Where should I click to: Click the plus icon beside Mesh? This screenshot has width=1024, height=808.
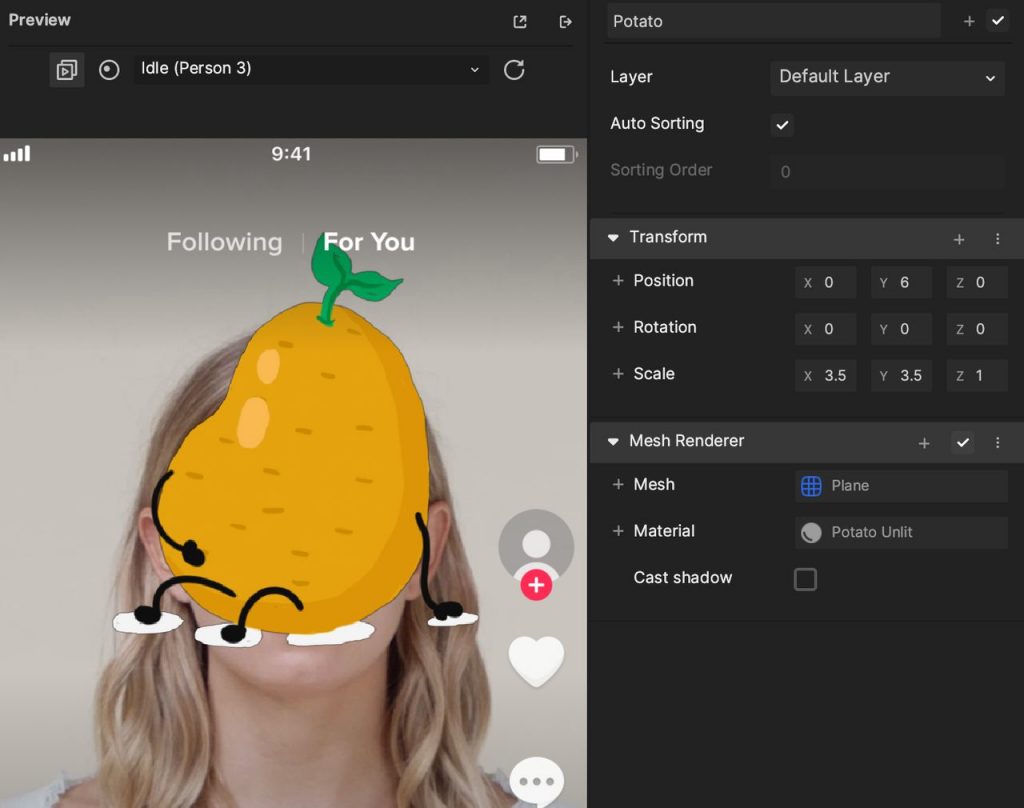(x=618, y=485)
